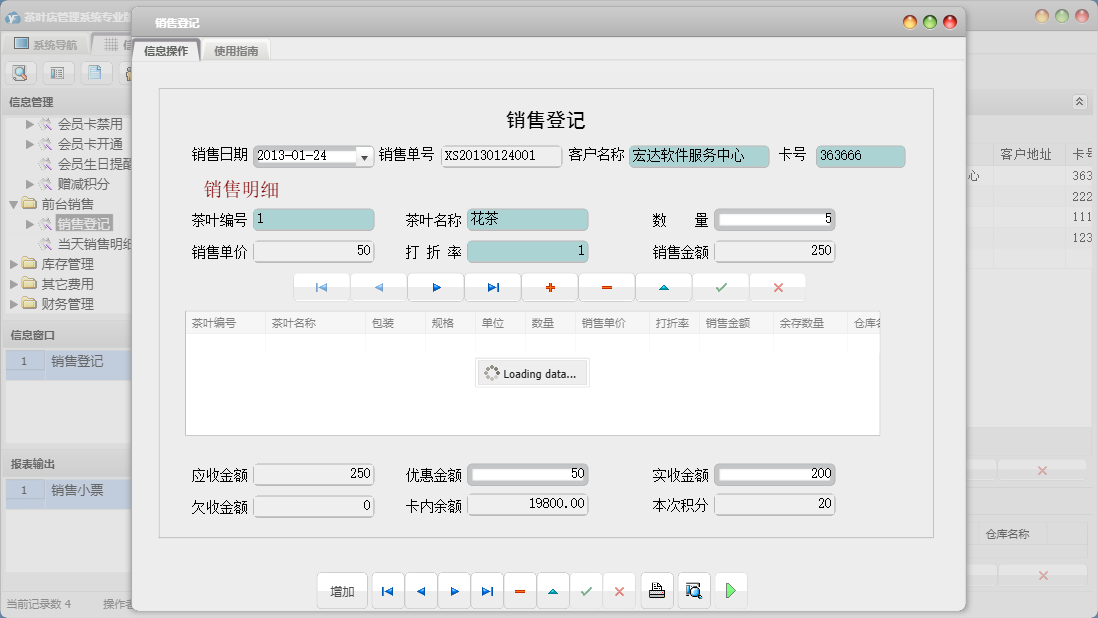Click the print preview icon near bottom right
Viewport: 1098px width, 618px height.
tap(694, 590)
